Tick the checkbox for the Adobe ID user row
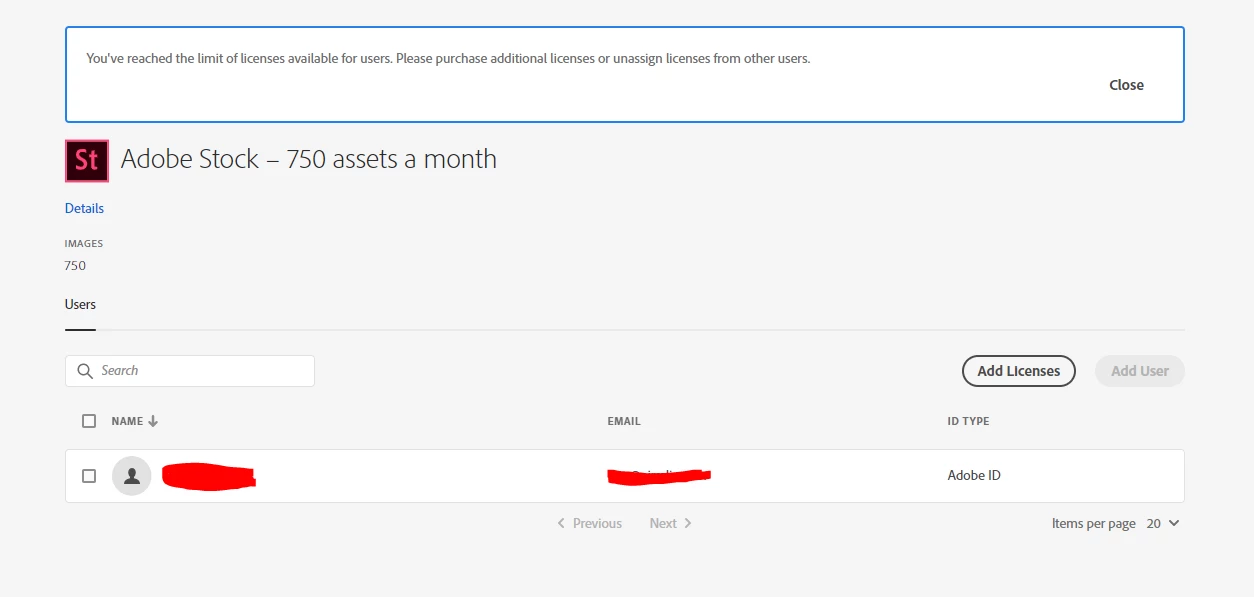The height and width of the screenshot is (597, 1254). 89,476
